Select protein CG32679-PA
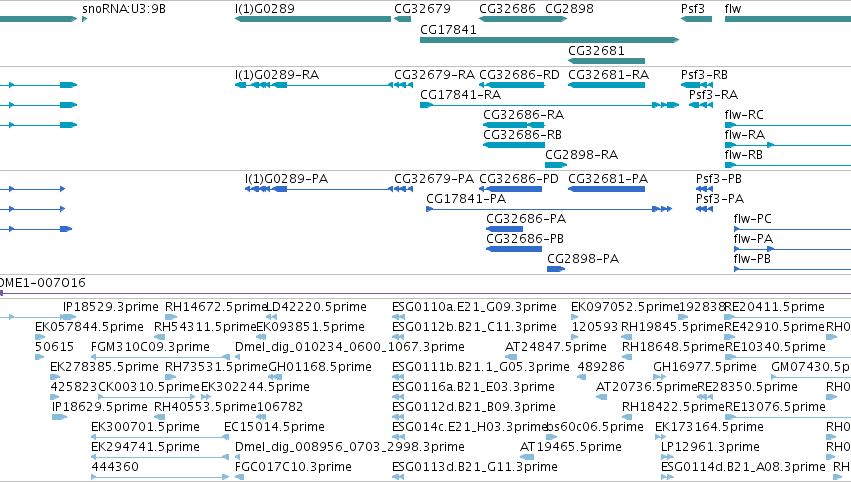Image resolution: width=851 pixels, height=482 pixels. pyautogui.click(x=401, y=189)
